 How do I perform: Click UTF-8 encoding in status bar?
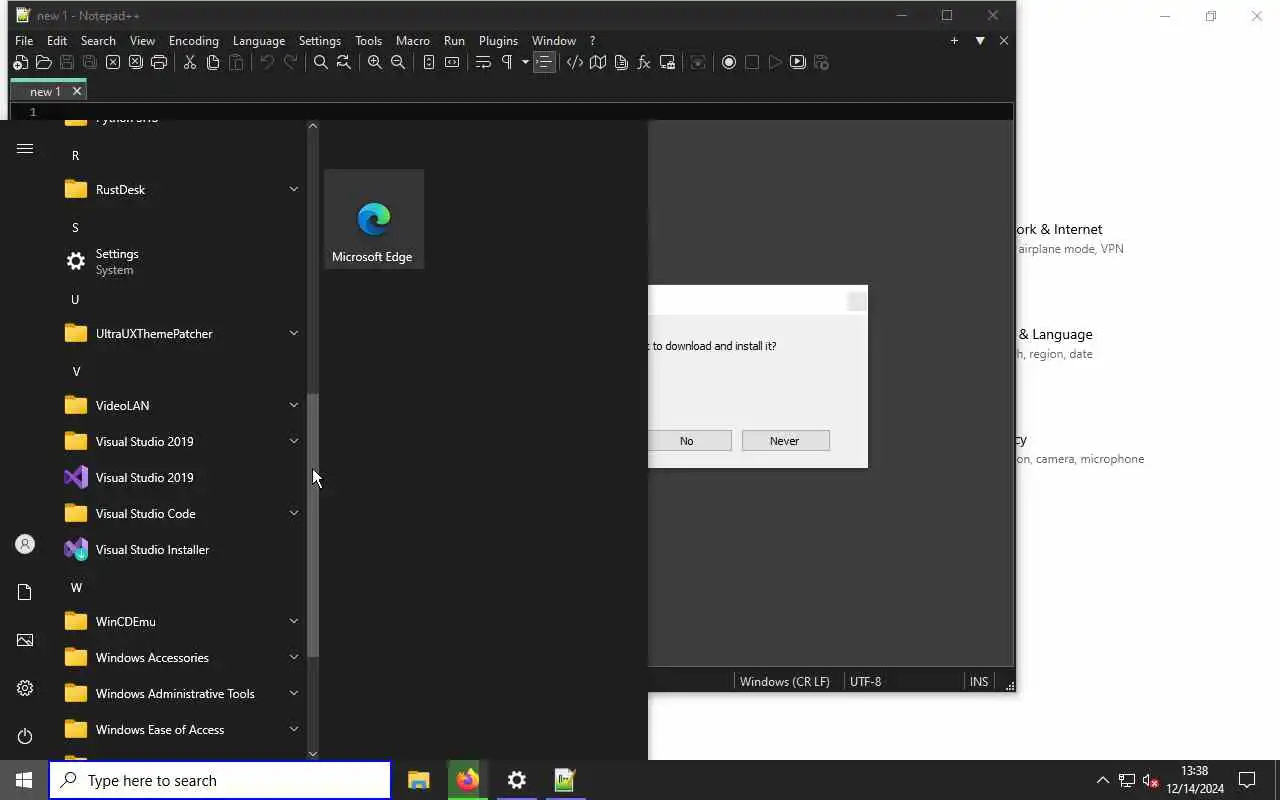tap(866, 681)
